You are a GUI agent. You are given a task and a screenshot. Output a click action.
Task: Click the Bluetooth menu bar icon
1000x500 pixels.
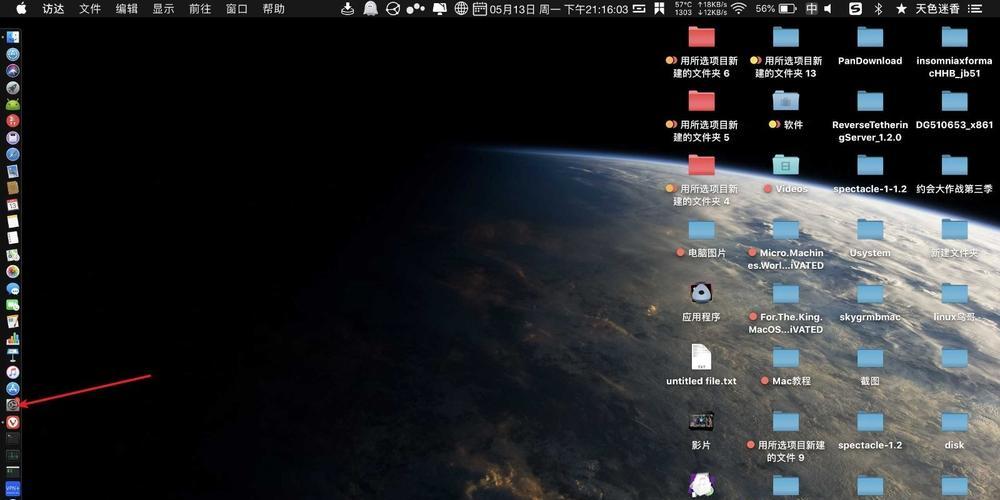[x=878, y=8]
